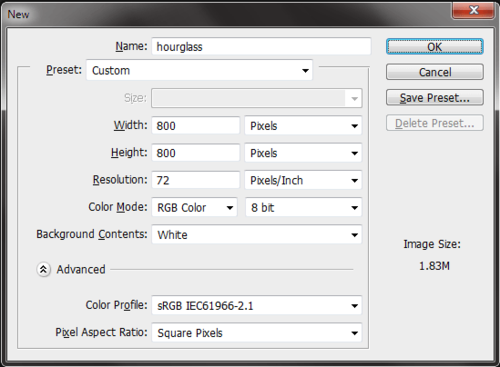Viewport: 500px width, 367px height.
Task: Open the Pixels/Inch resolution units dropdown
Action: pos(303,180)
